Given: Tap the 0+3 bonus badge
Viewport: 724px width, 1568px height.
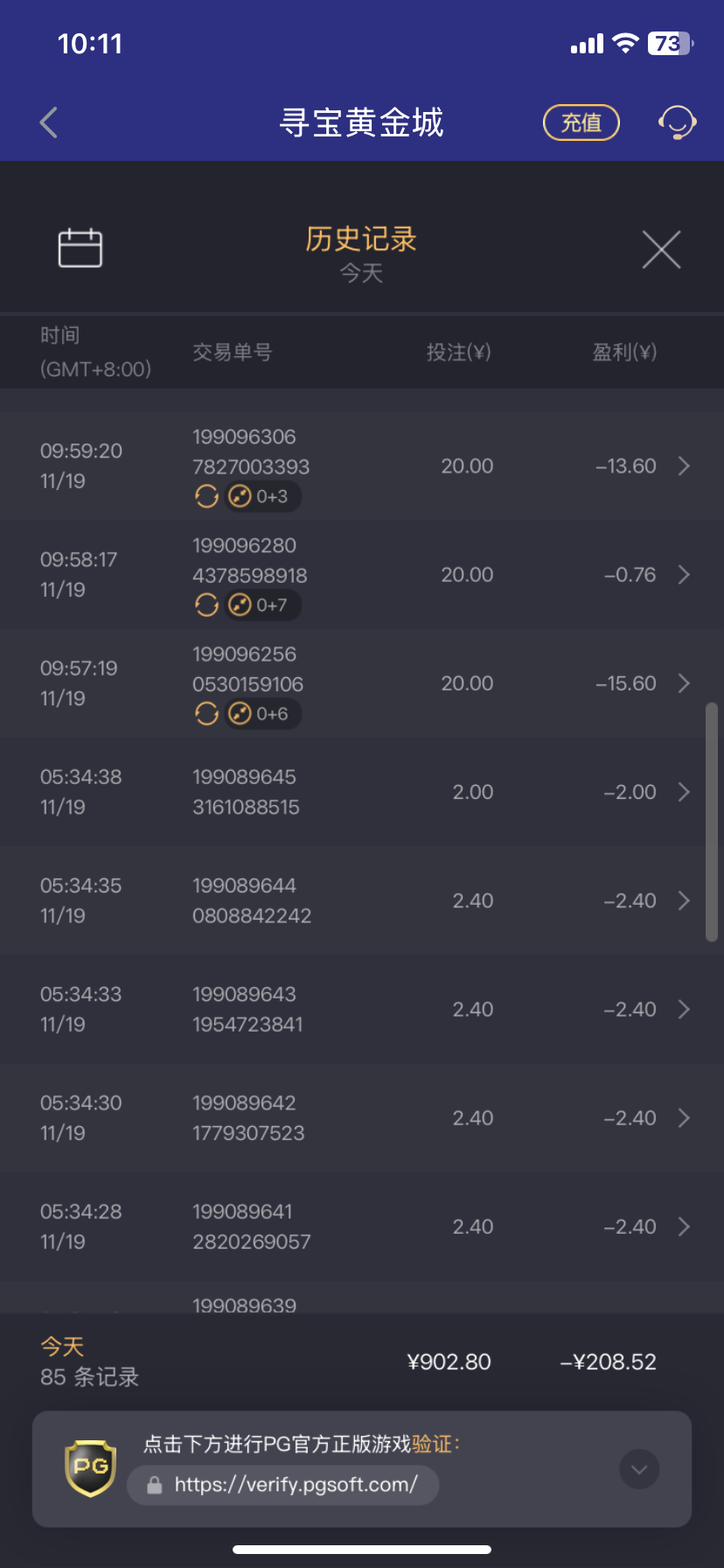Looking at the screenshot, I should click(x=262, y=497).
